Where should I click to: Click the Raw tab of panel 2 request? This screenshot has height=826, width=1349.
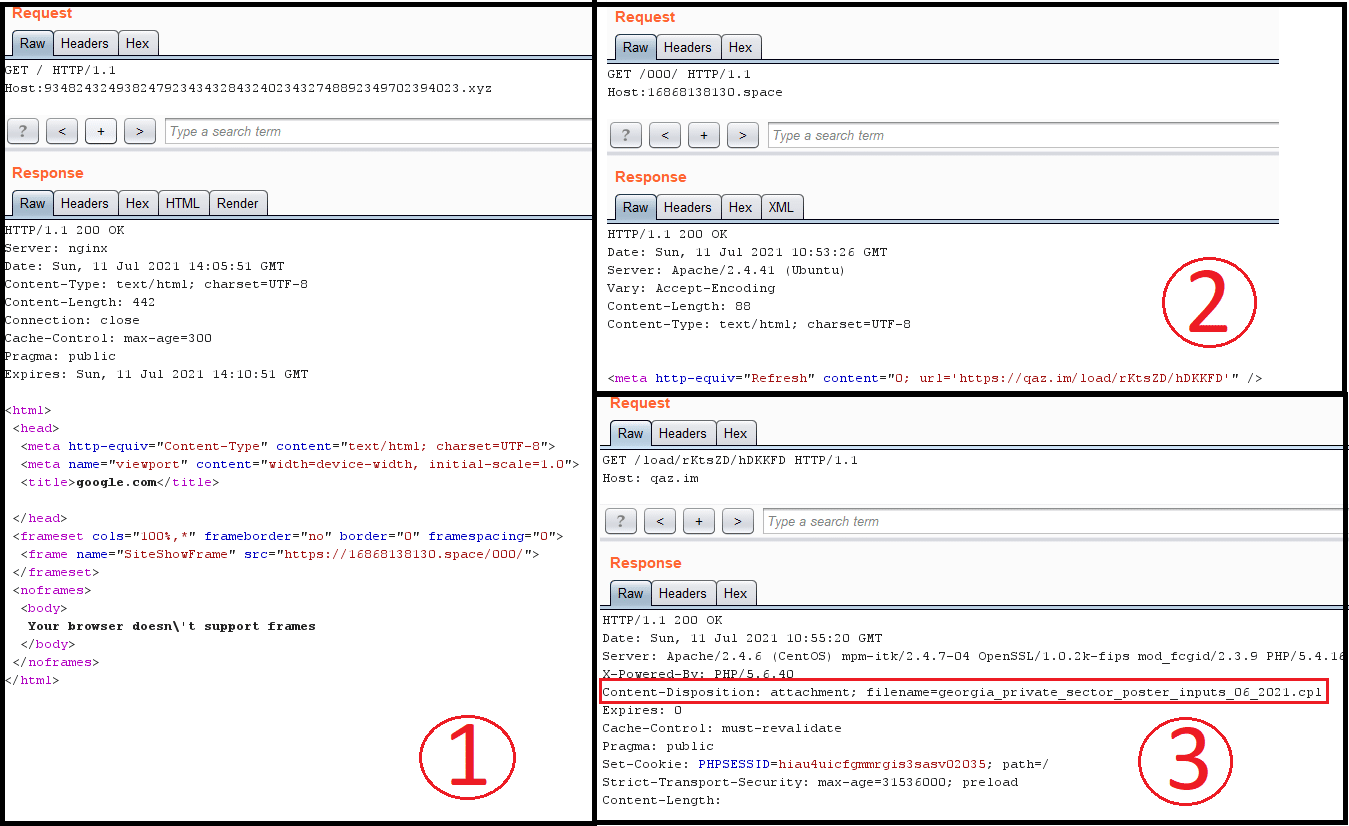pyautogui.click(x=636, y=47)
